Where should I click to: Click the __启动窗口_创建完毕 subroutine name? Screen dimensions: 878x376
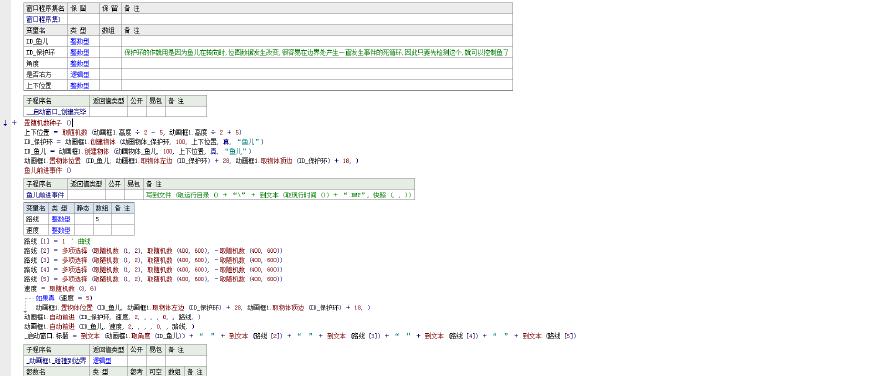click(x=57, y=112)
